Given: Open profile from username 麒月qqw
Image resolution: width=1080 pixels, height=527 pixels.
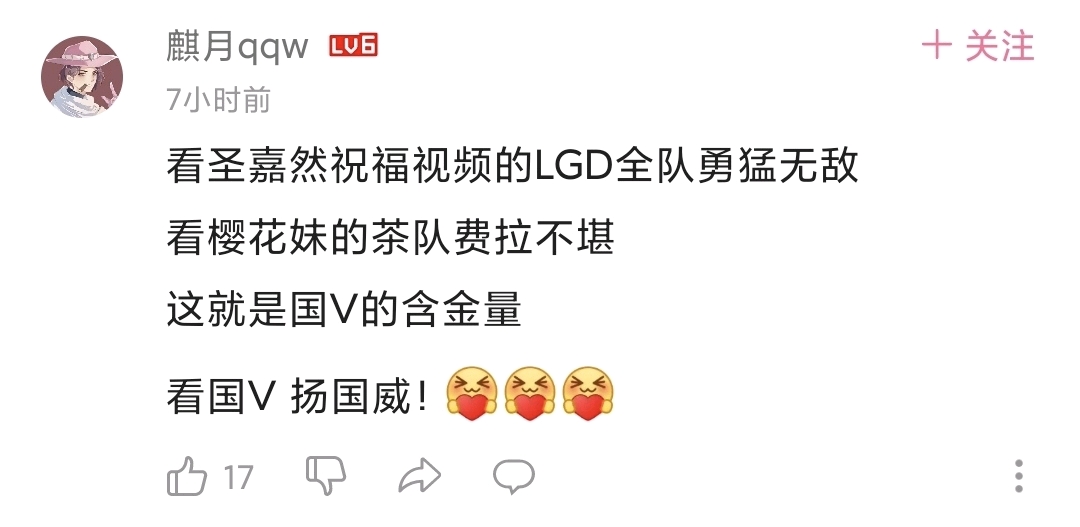Looking at the screenshot, I should coord(238,45).
